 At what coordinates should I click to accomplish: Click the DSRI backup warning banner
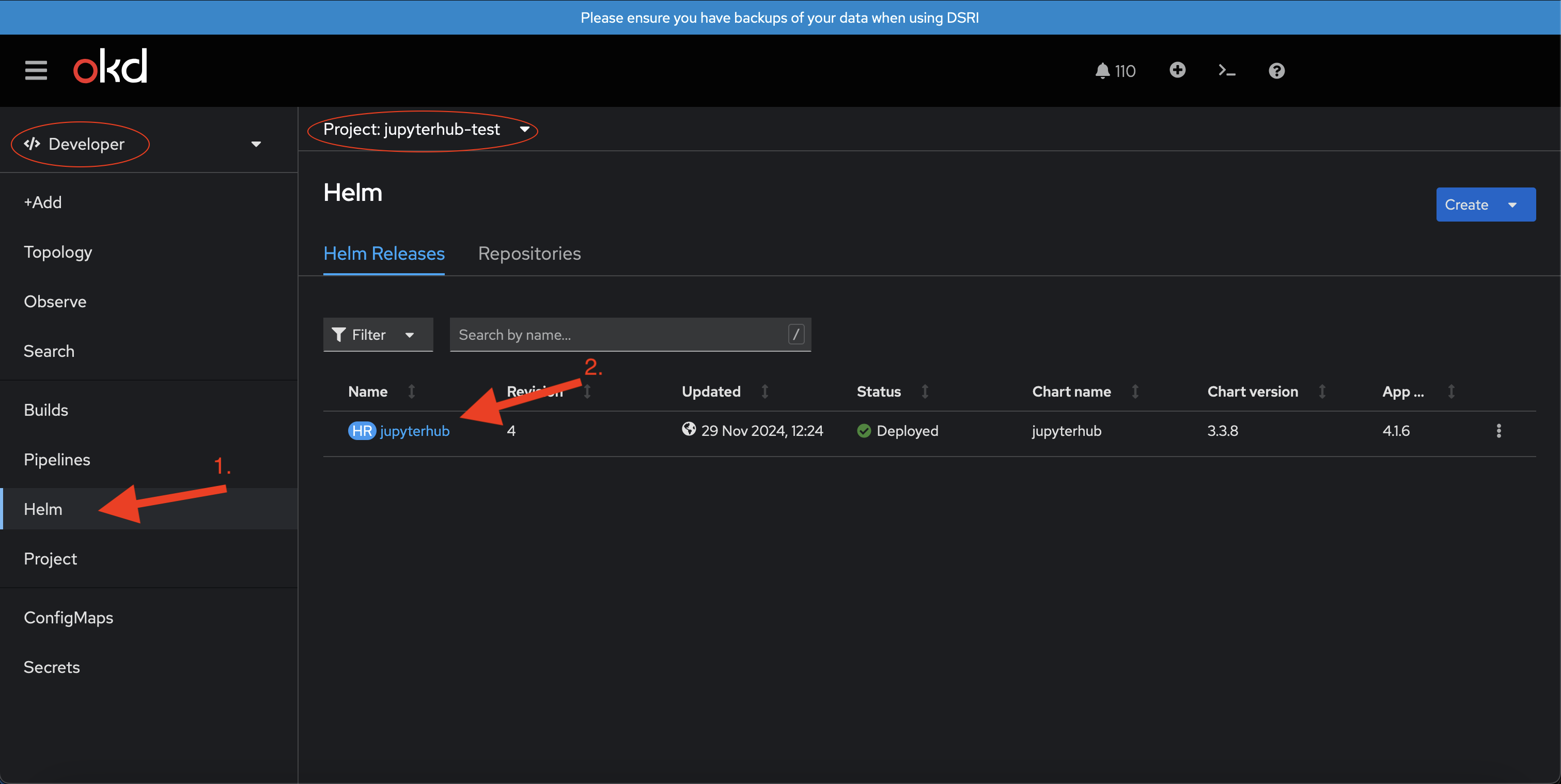(x=780, y=18)
